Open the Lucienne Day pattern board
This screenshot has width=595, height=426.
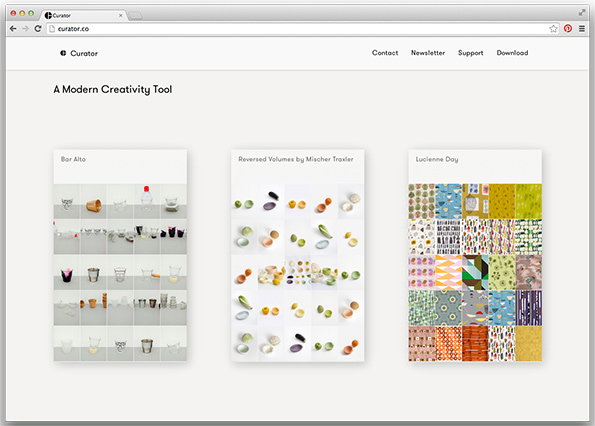(x=475, y=255)
